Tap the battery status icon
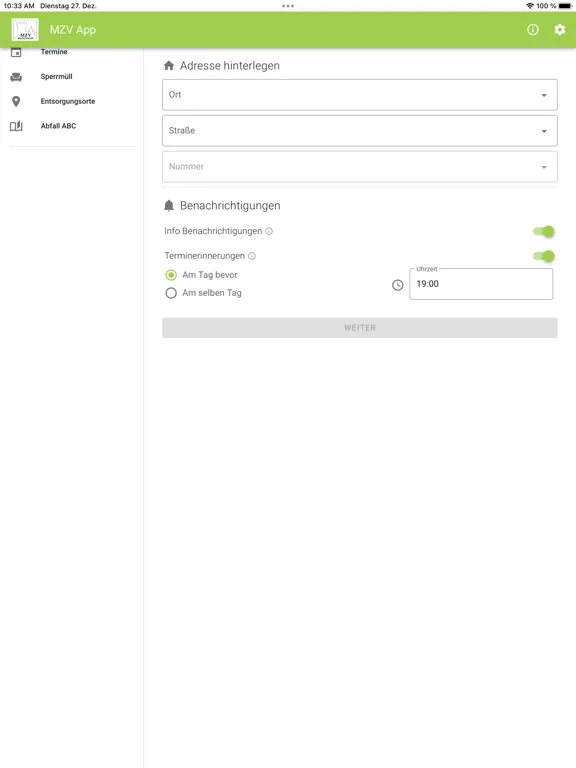The width and height of the screenshot is (576, 768). [x=565, y=6]
